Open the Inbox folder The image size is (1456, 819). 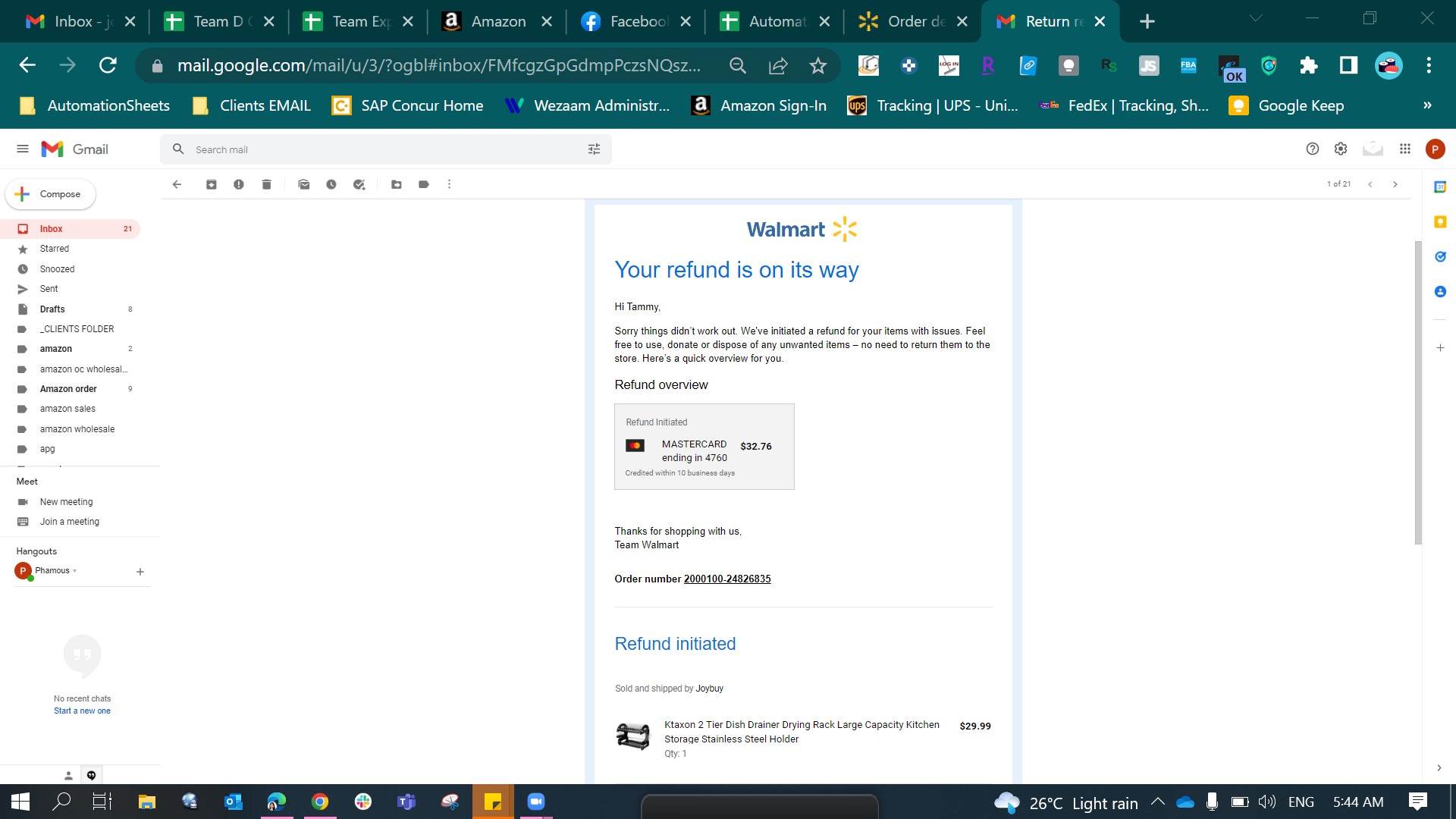71,229
